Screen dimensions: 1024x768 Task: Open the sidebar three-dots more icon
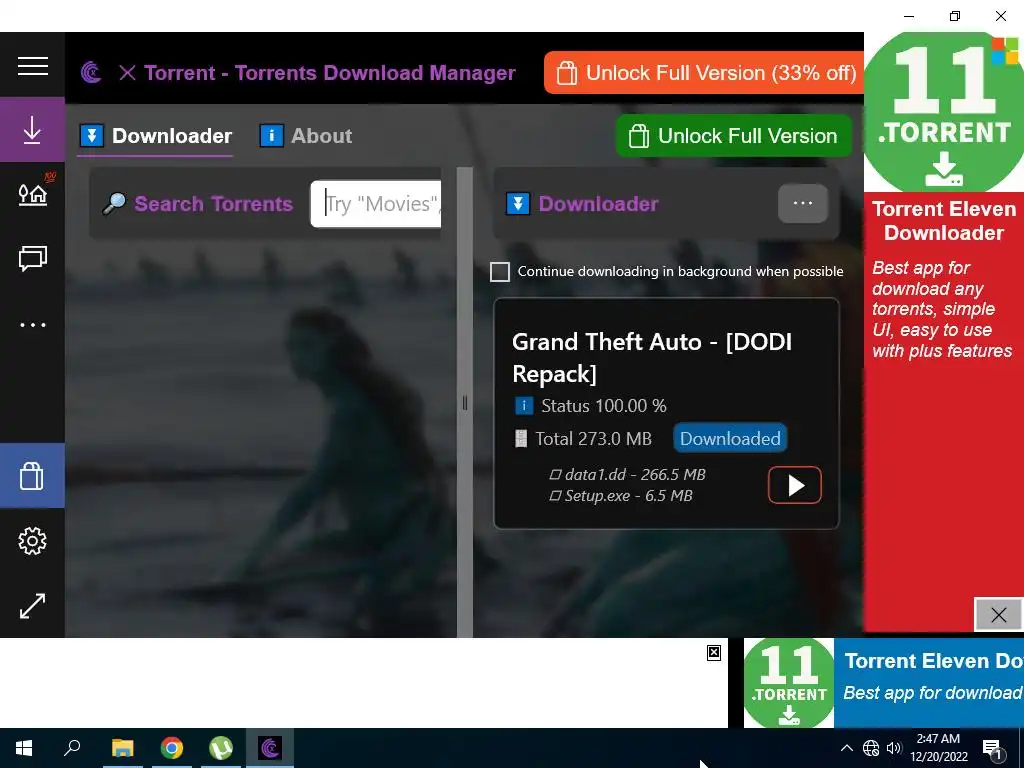click(33, 325)
